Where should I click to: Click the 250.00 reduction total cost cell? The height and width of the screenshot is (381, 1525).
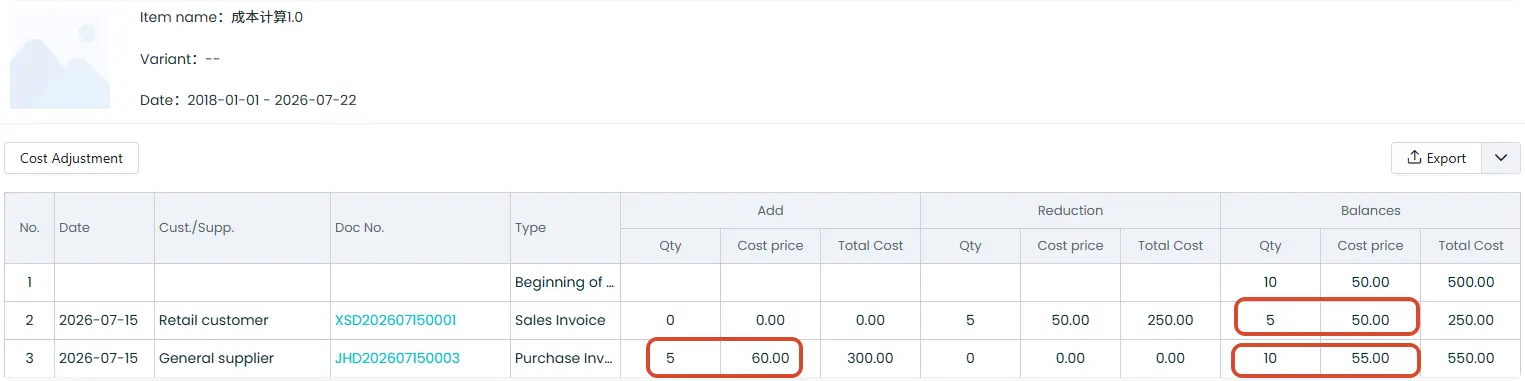pyautogui.click(x=1170, y=320)
